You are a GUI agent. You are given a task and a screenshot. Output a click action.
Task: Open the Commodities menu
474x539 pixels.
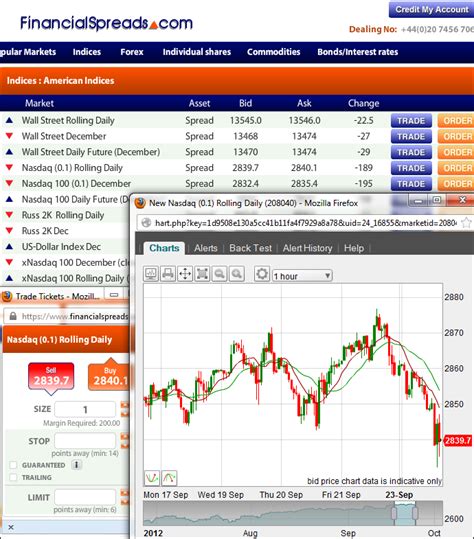(274, 52)
